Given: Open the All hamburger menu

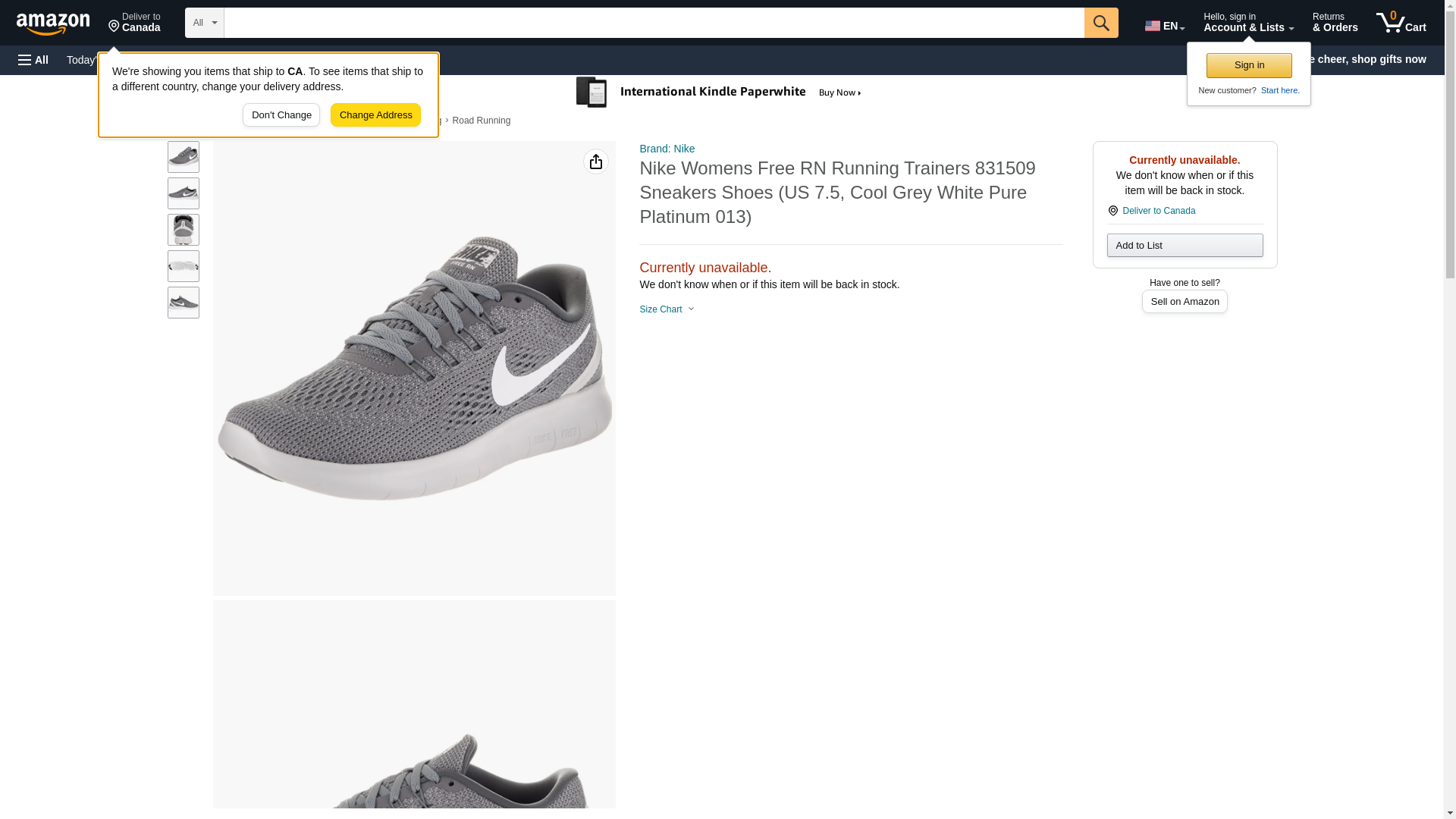Looking at the screenshot, I should [33, 60].
